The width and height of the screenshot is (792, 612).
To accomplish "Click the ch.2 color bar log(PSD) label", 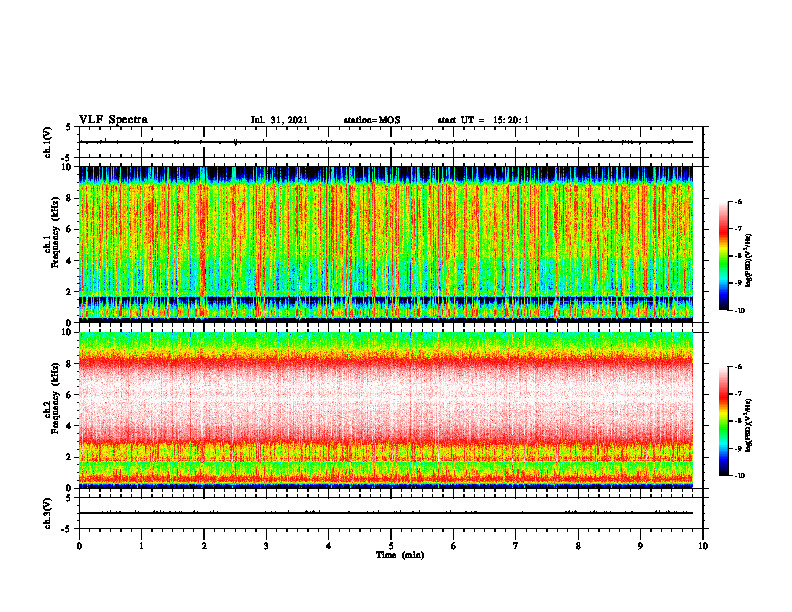I will tap(749, 425).
